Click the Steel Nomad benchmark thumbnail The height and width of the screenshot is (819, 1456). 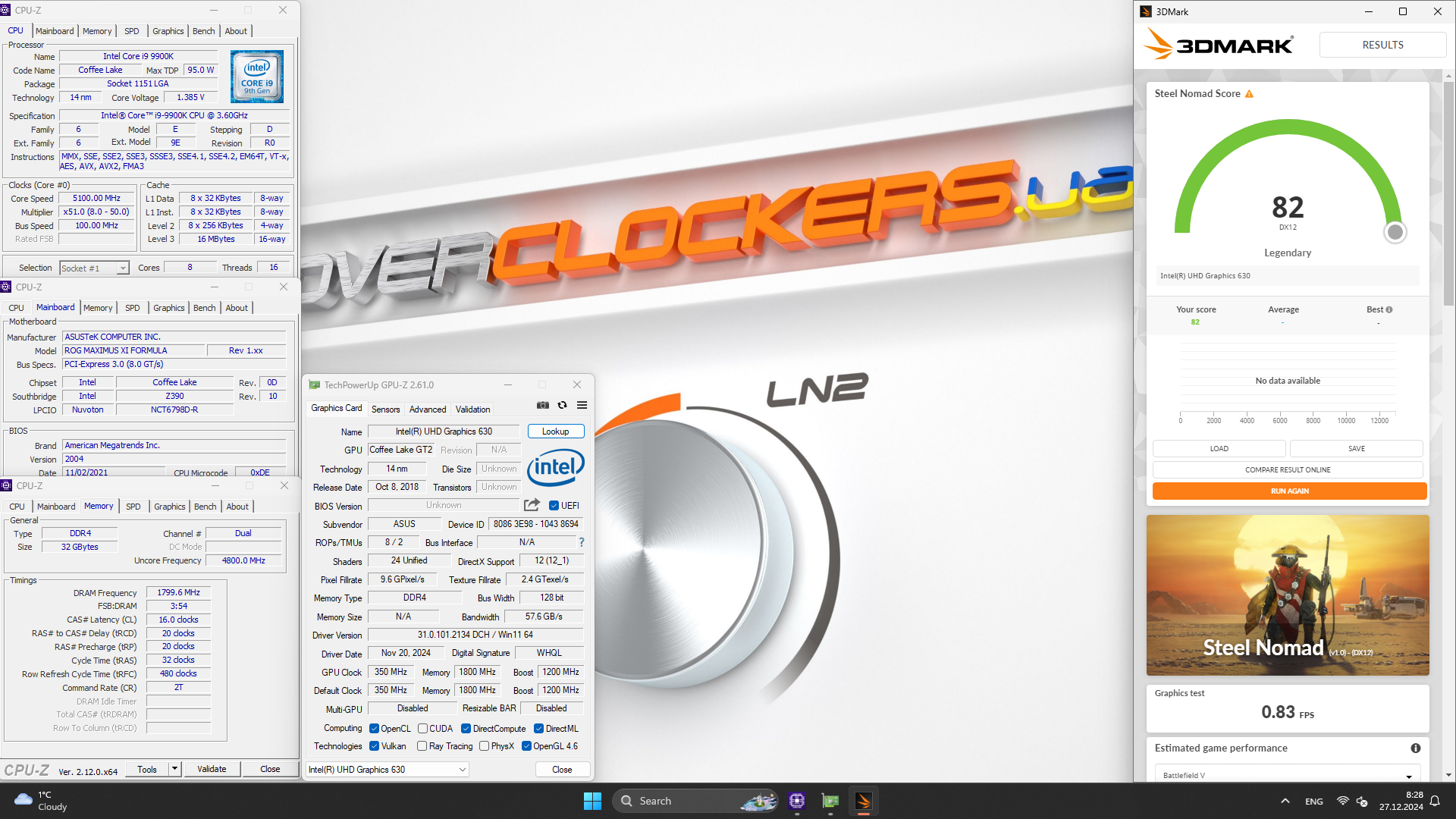point(1288,595)
